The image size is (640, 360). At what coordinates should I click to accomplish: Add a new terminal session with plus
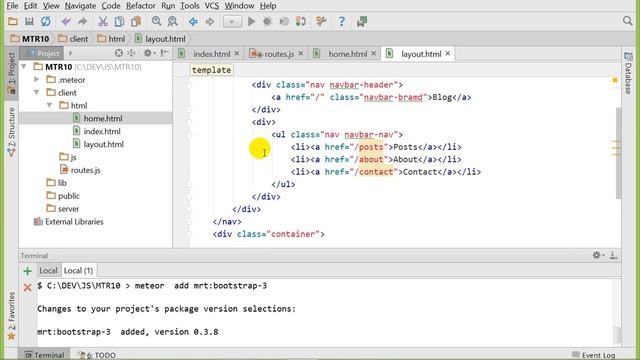pos(27,271)
